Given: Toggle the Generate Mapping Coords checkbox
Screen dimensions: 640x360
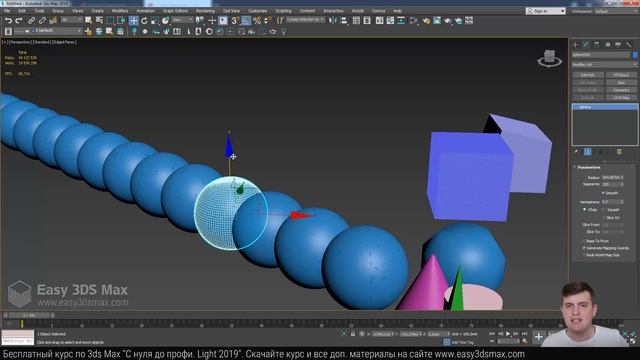Looking at the screenshot, I should (x=584, y=248).
